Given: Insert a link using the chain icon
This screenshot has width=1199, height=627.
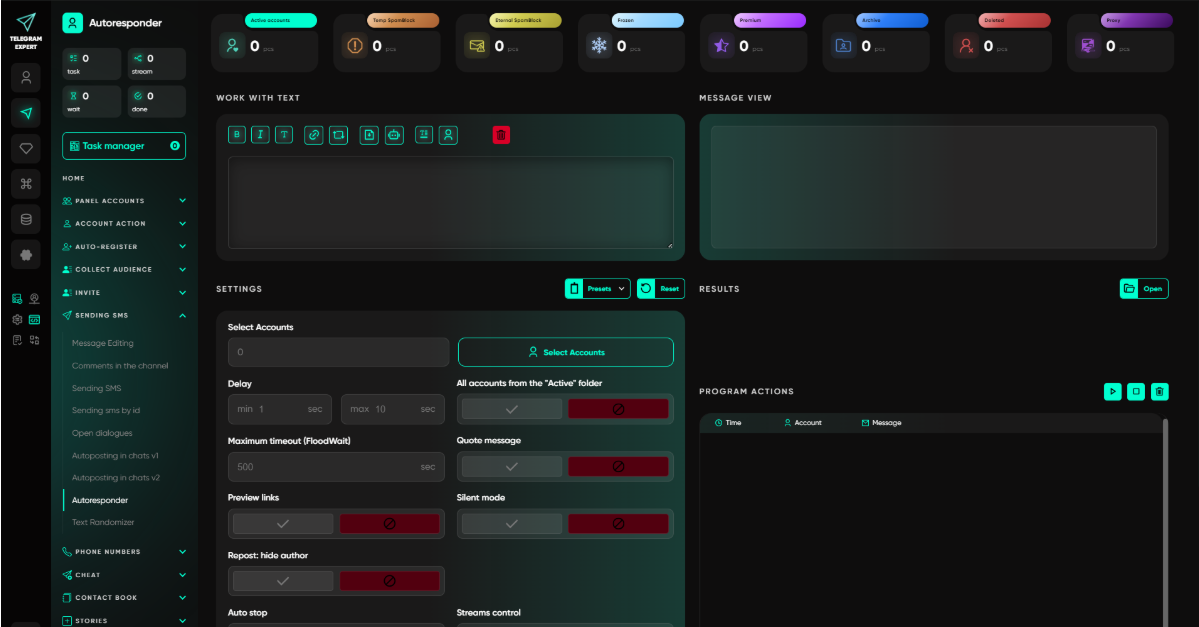Looking at the screenshot, I should tap(314, 135).
